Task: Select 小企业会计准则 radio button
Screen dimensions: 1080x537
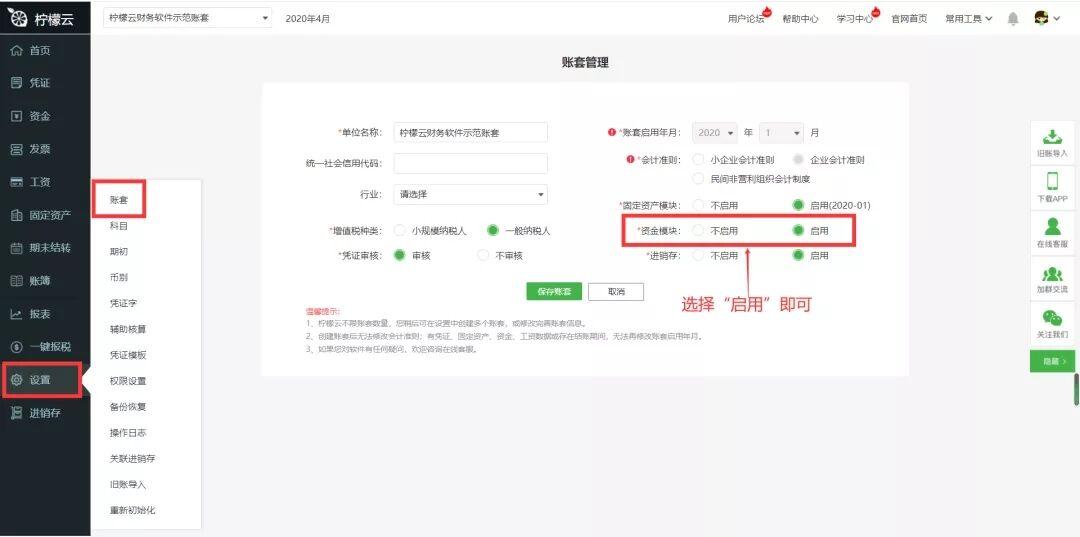Action: (x=698, y=160)
